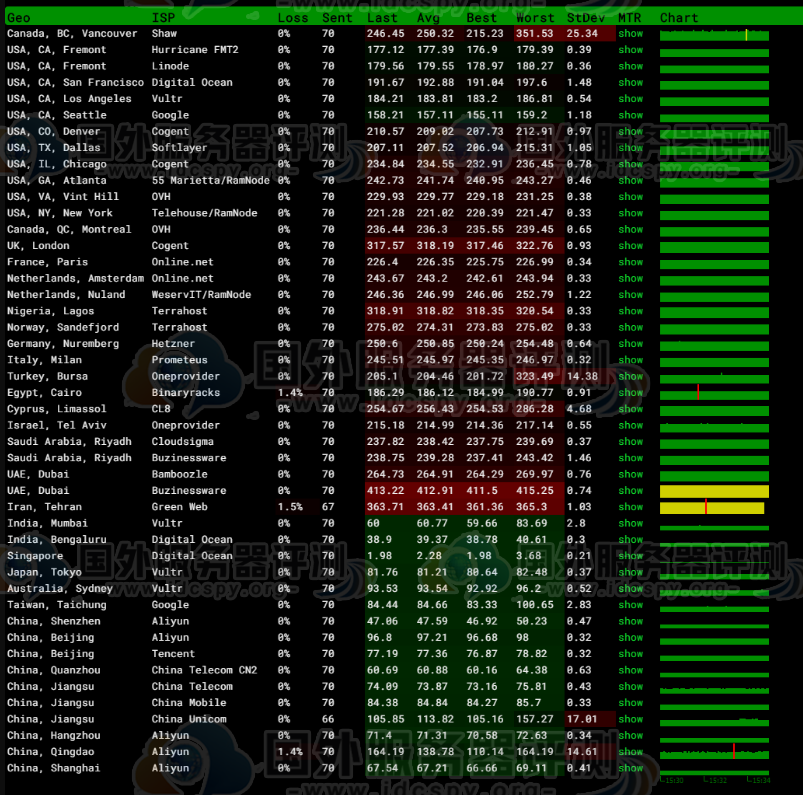Open 'show' link for San Francisco Digital Ocean
This screenshot has width=803, height=795.
630,83
